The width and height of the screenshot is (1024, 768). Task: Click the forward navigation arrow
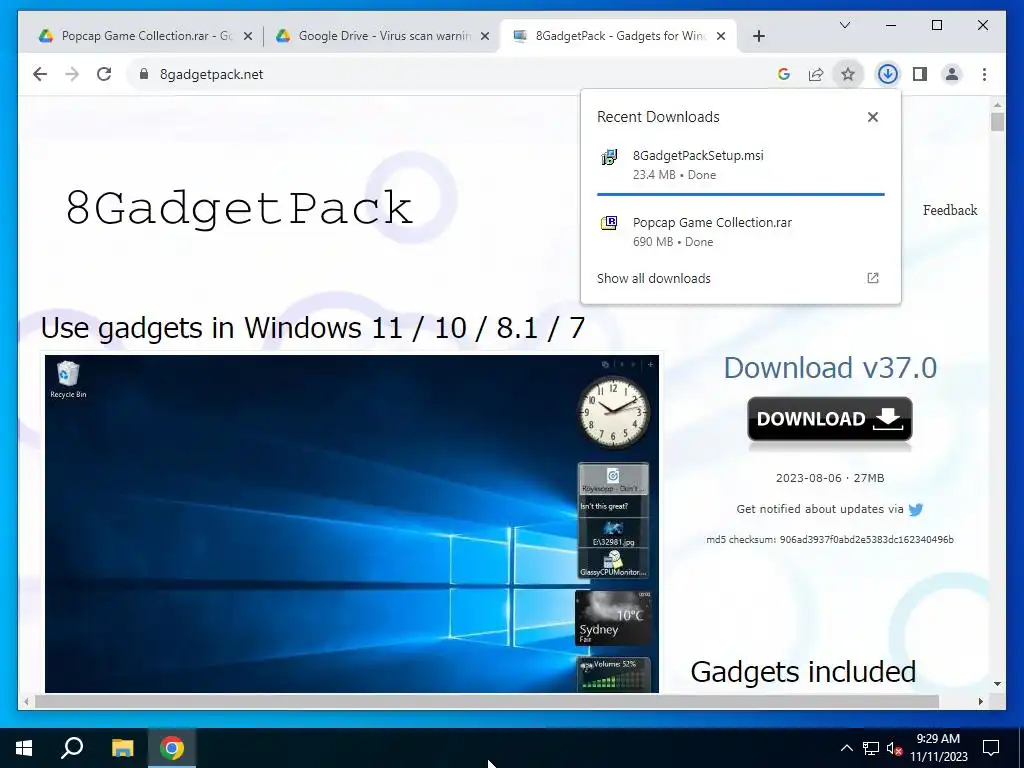[72, 74]
